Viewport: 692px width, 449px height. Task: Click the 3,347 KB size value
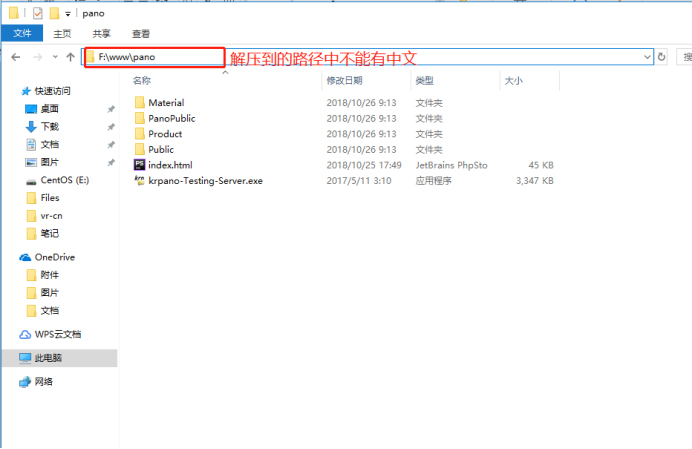534,181
